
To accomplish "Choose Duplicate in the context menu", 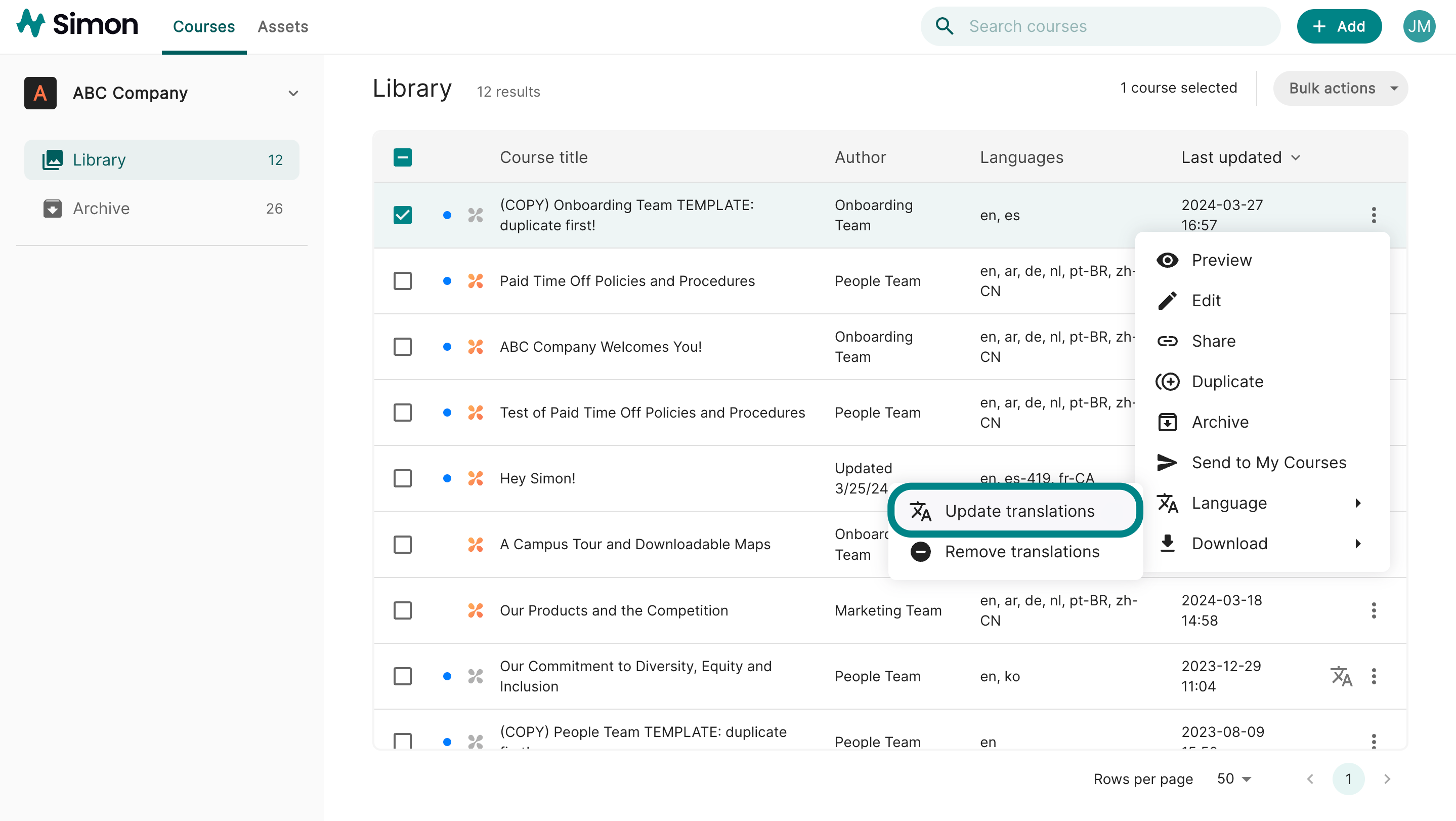I will coord(1262,382).
